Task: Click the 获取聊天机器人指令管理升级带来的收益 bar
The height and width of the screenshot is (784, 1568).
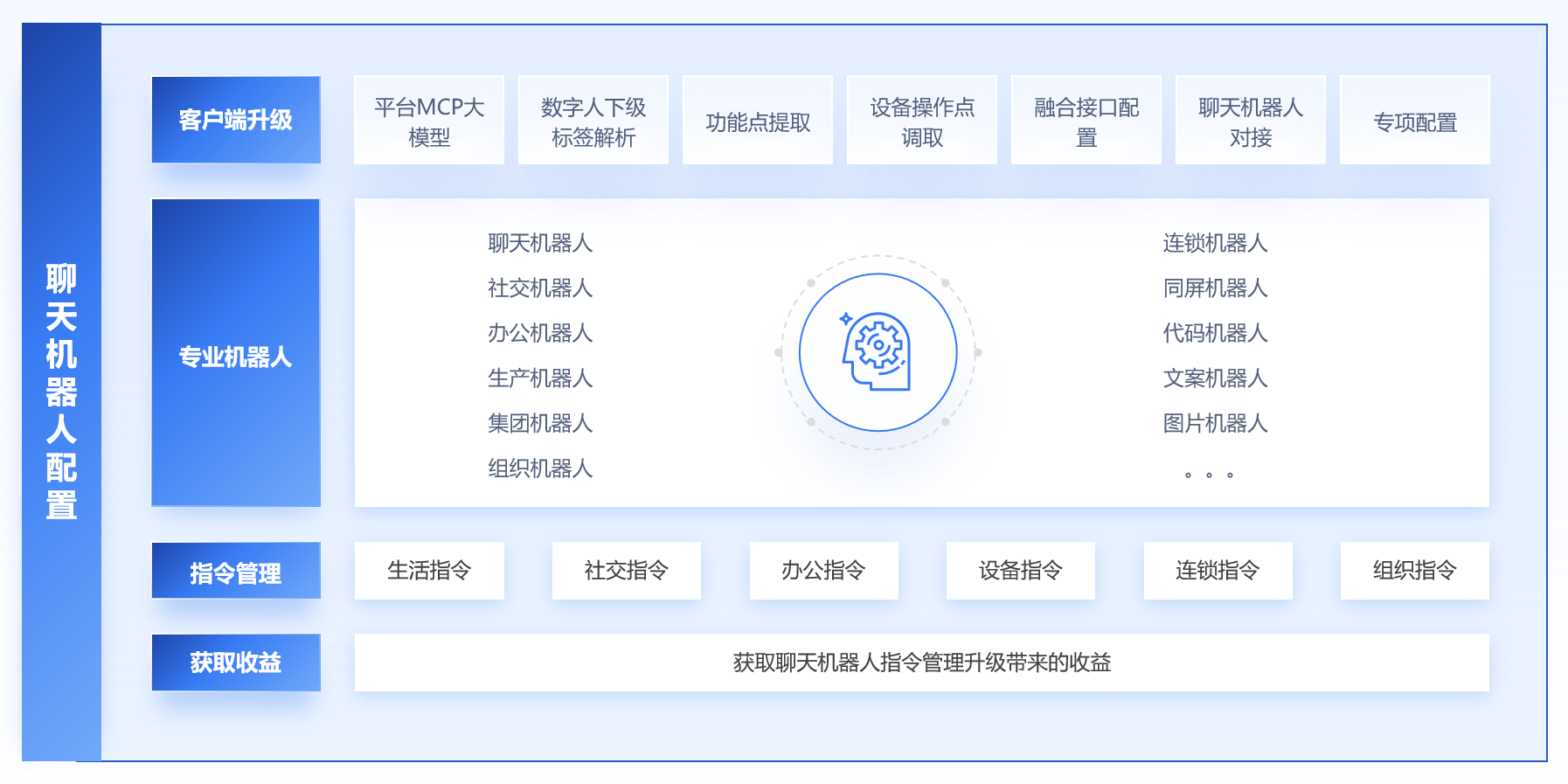Action: click(x=921, y=663)
